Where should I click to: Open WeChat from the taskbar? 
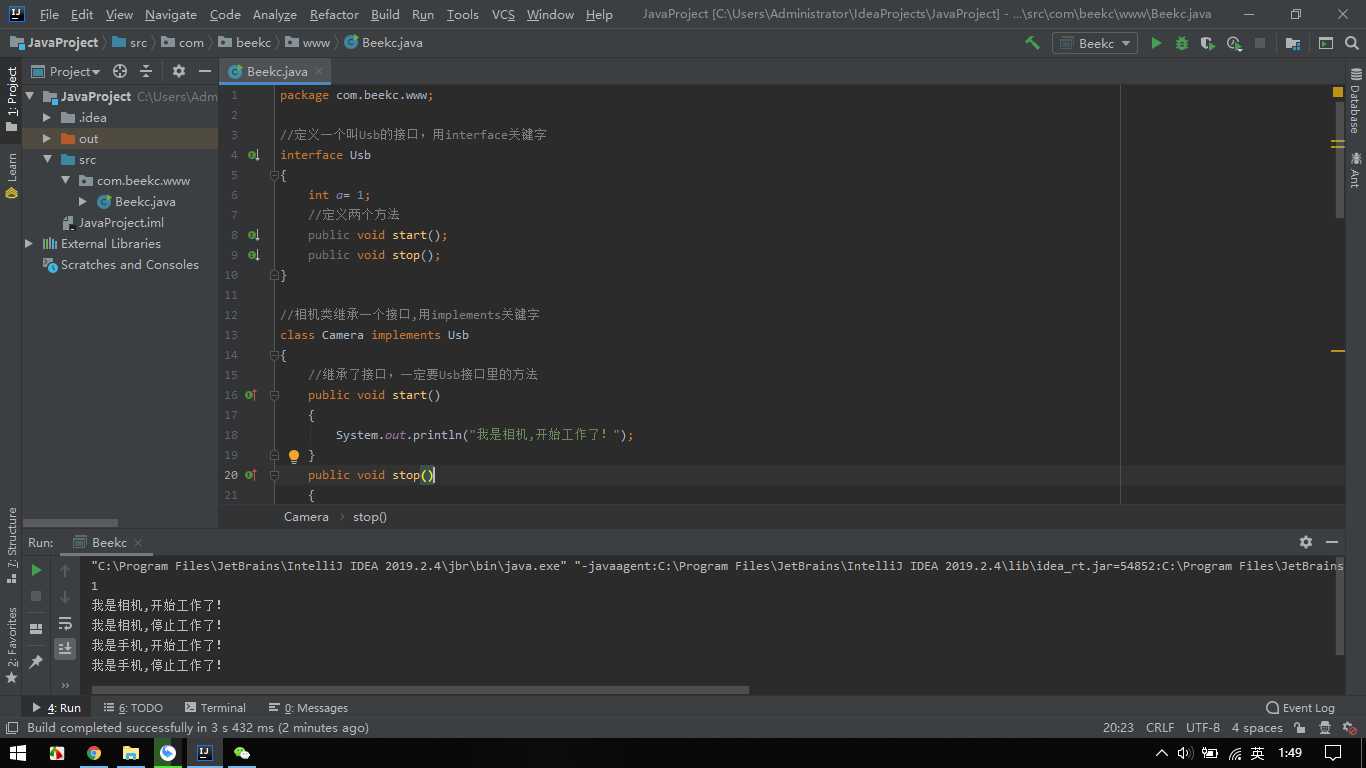[241, 753]
